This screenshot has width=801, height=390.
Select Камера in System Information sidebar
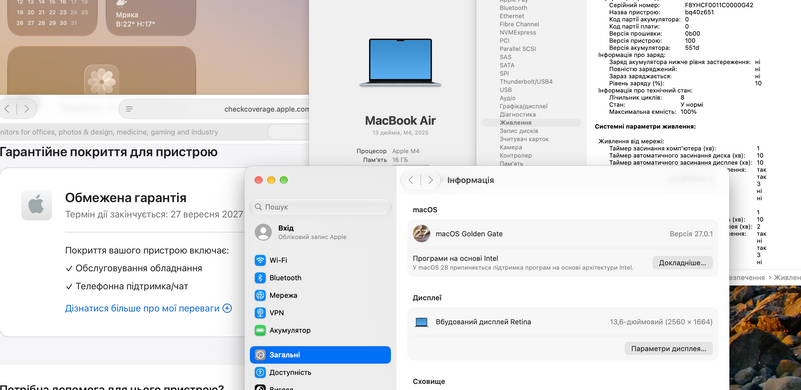(511, 147)
